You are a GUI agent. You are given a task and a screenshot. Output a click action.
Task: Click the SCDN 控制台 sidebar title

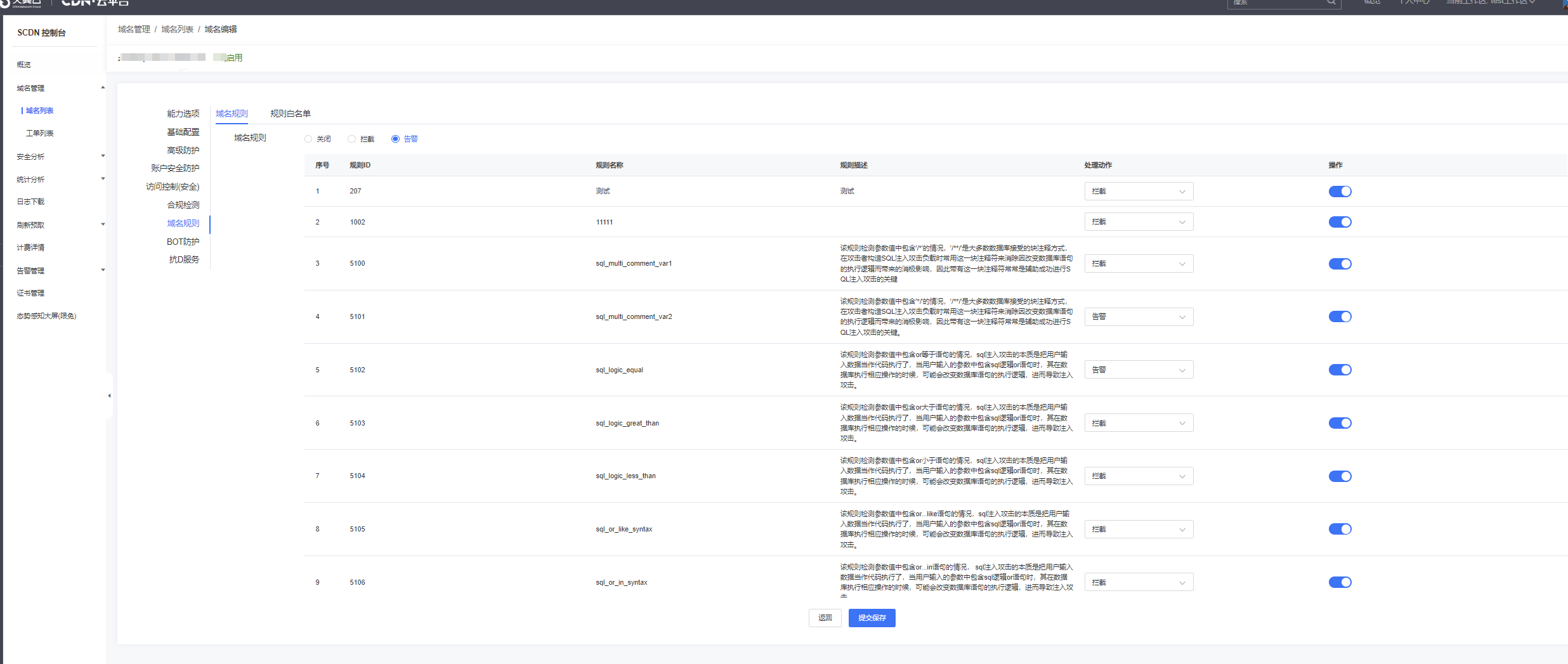[x=41, y=32]
